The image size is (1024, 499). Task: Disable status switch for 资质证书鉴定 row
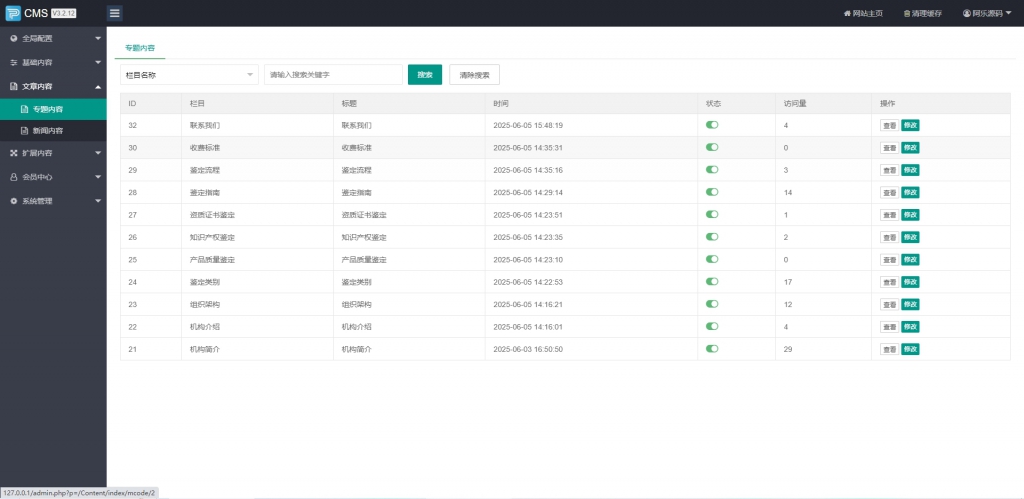coord(712,214)
